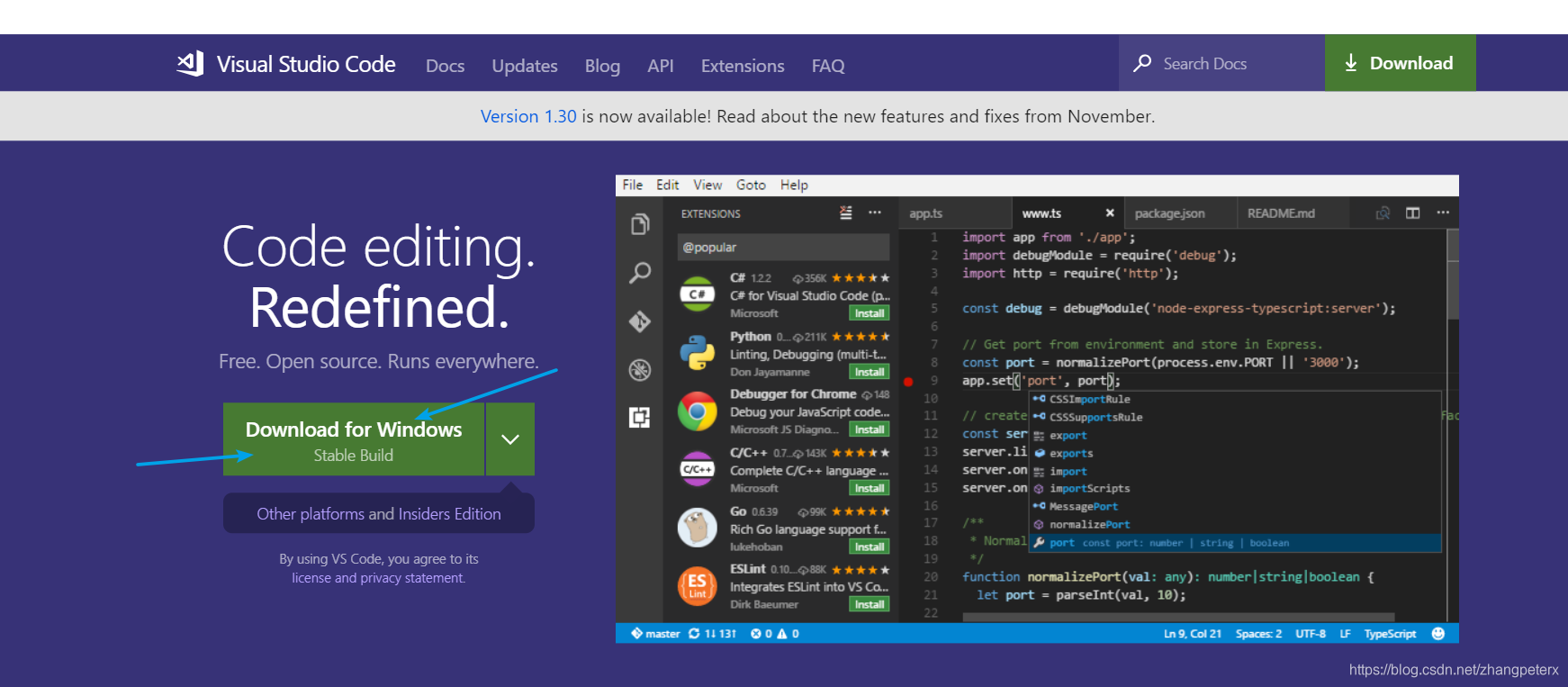Open the Search icon in the activity bar
Viewport: 1568px width, 687px height.
click(640, 273)
